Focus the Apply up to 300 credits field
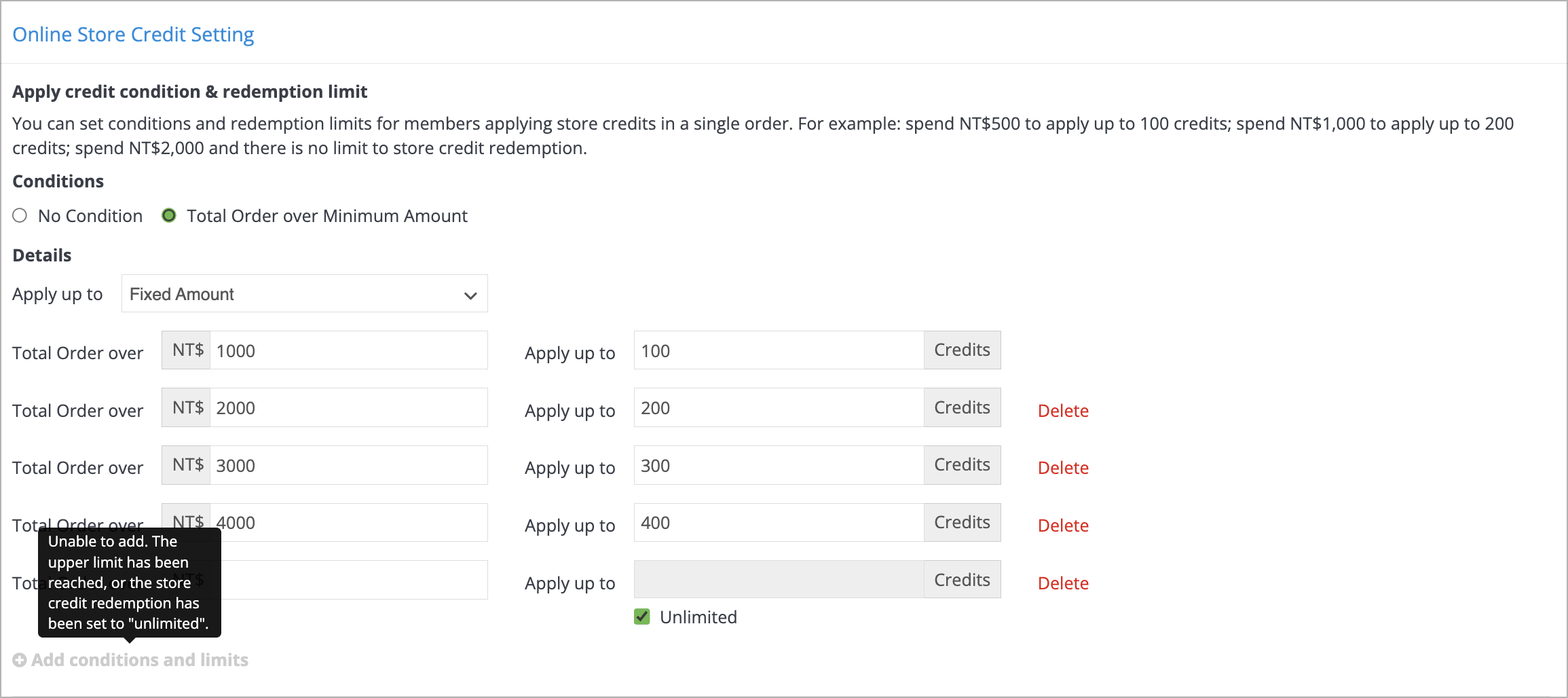1568x698 pixels. [x=779, y=465]
